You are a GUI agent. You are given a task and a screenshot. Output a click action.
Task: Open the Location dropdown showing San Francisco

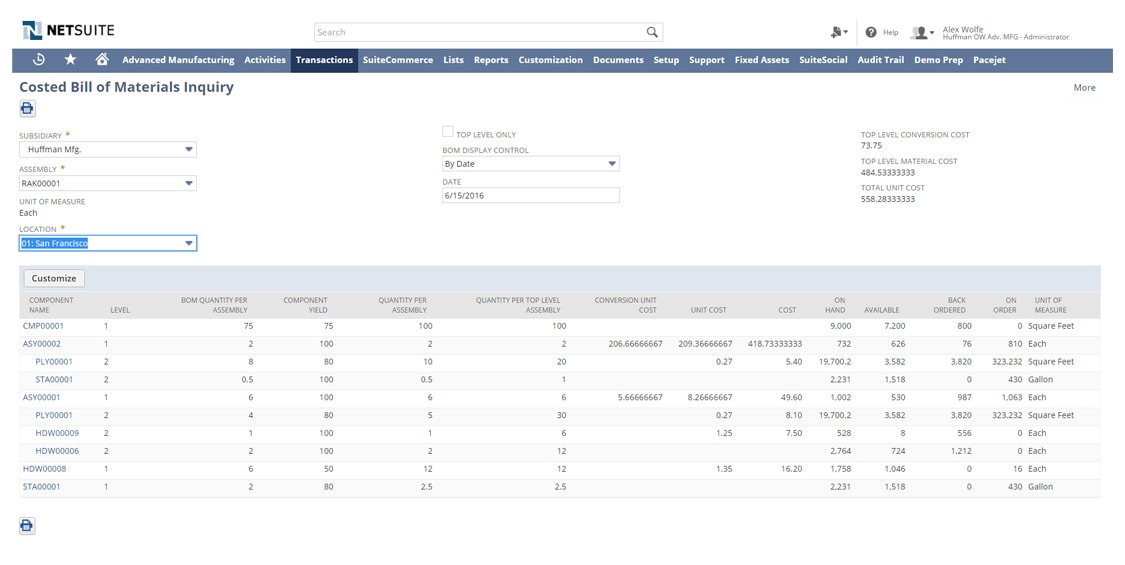108,243
